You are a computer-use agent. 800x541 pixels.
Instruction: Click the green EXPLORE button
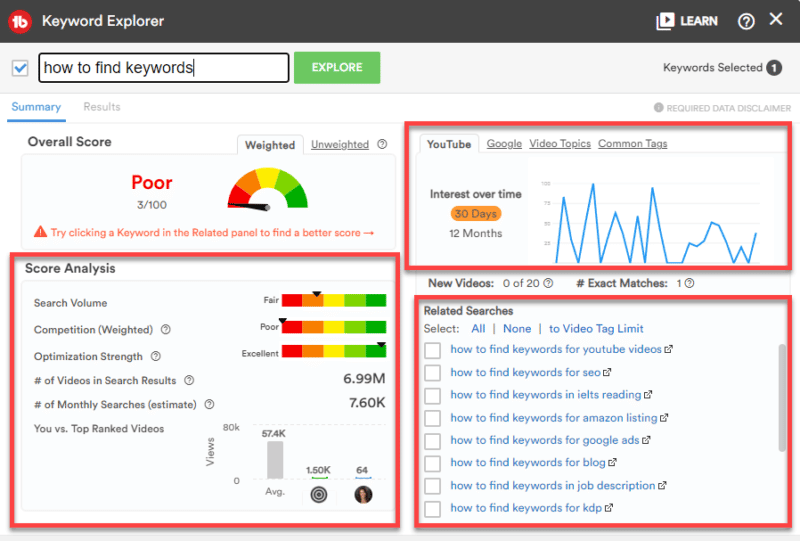(337, 67)
